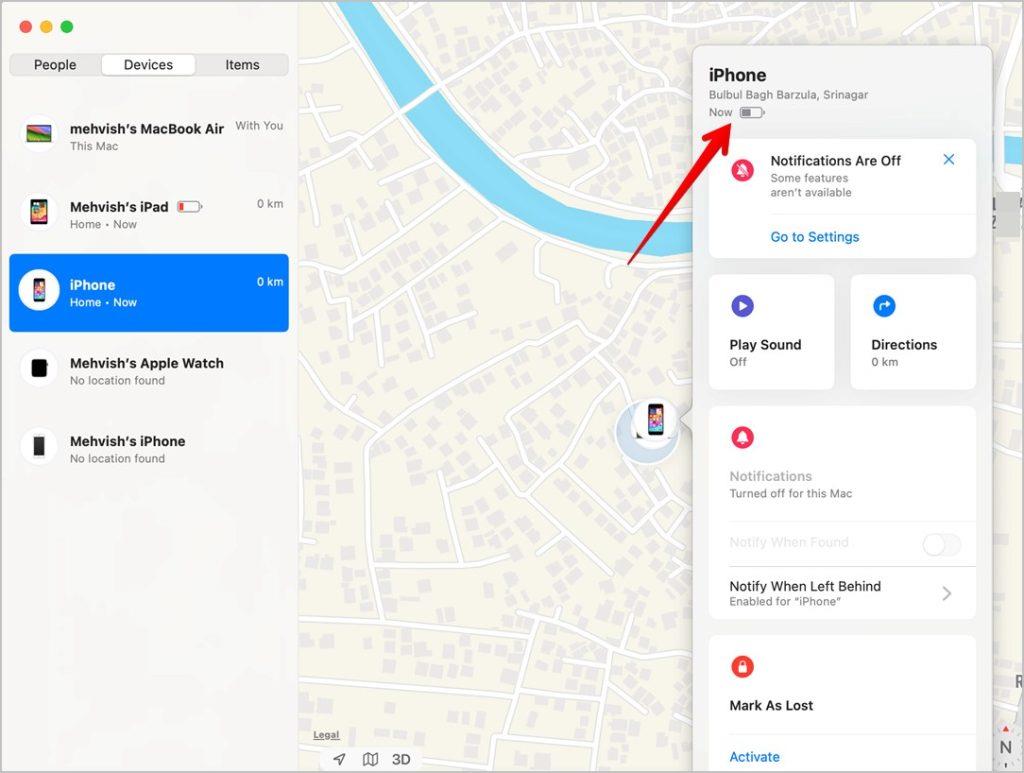Click the Play Sound button

[771, 332]
